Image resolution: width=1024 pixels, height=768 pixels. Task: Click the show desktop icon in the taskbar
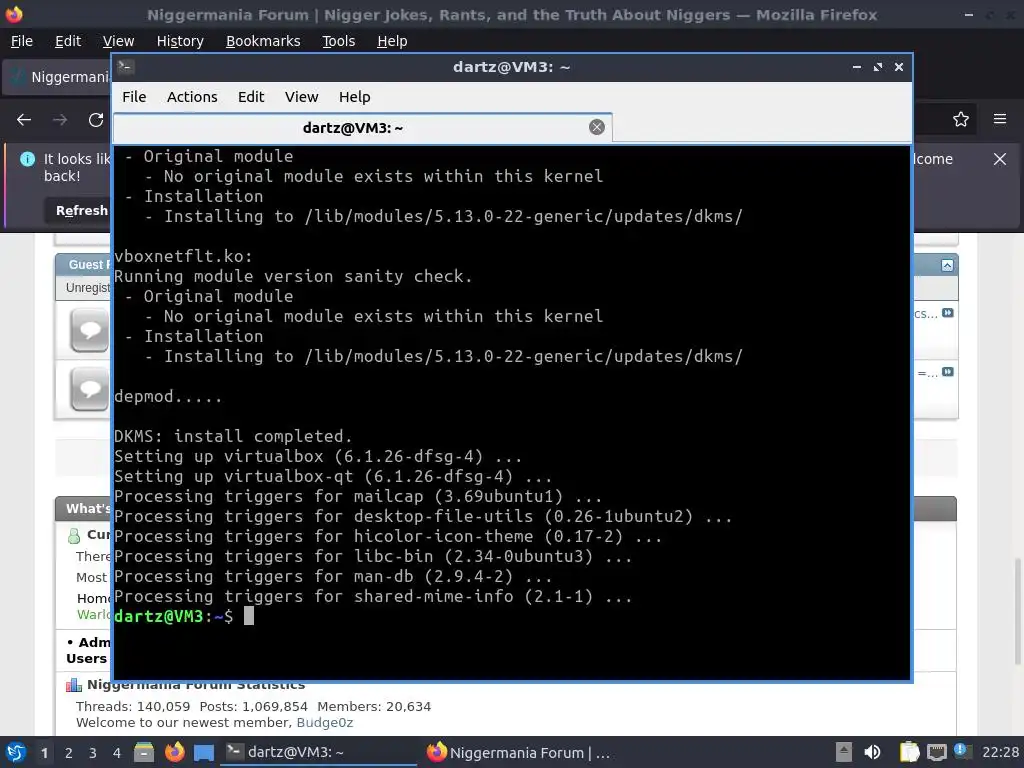[204, 752]
